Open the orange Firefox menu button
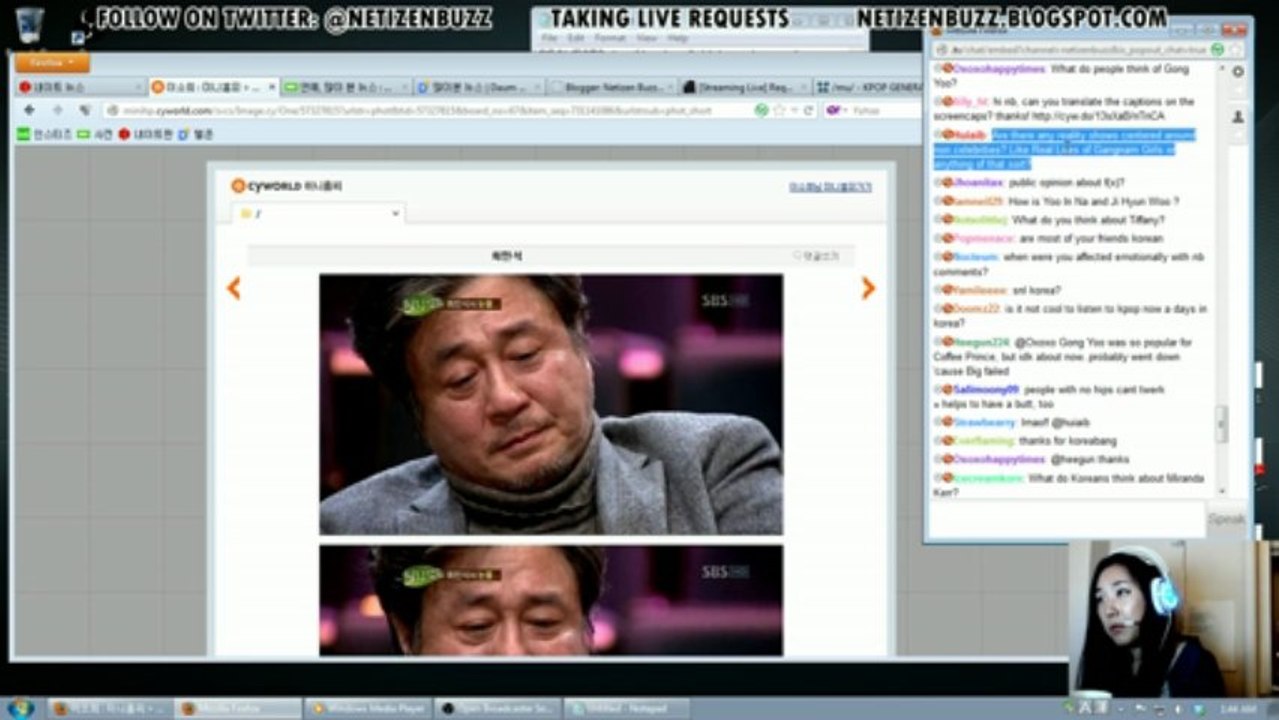1279x720 pixels. (52, 63)
